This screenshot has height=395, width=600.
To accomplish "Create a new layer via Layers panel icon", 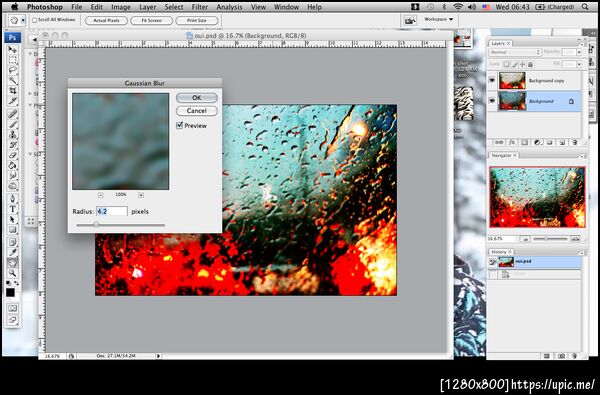I will pyautogui.click(x=562, y=142).
